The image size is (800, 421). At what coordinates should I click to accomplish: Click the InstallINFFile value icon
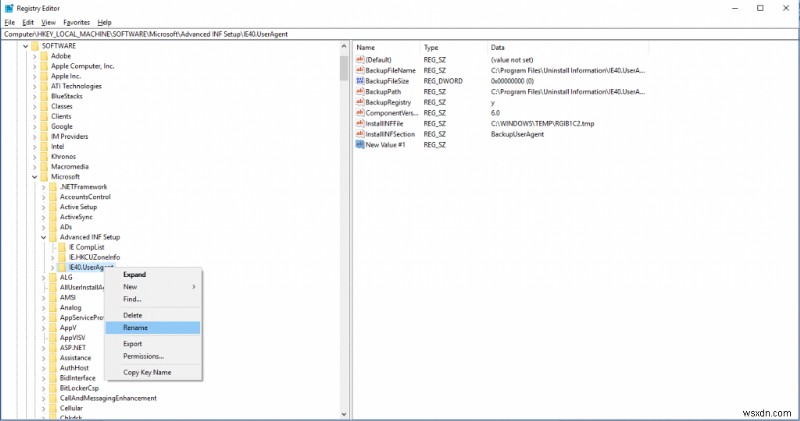click(360, 124)
